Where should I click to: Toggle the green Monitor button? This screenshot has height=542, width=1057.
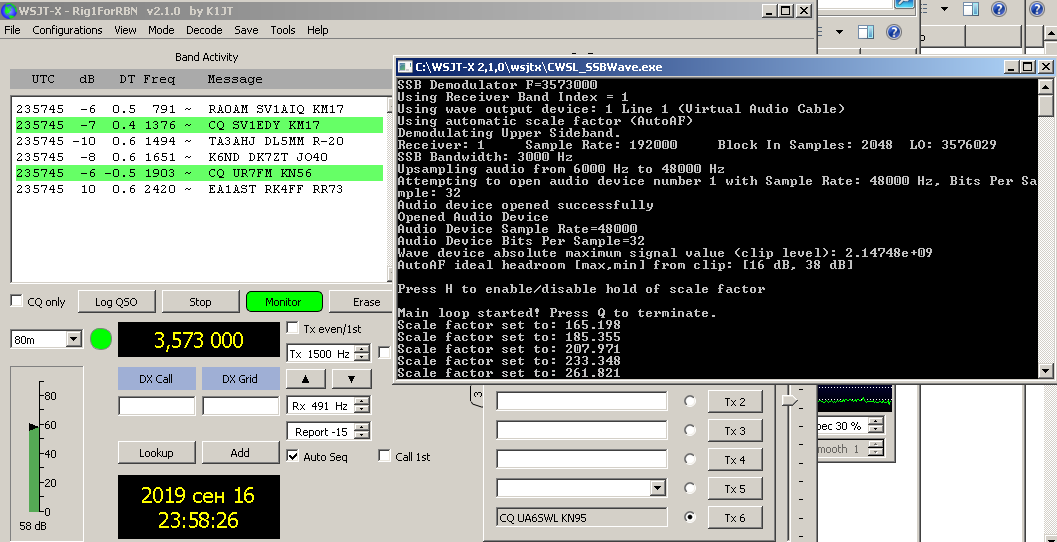[x=284, y=301]
